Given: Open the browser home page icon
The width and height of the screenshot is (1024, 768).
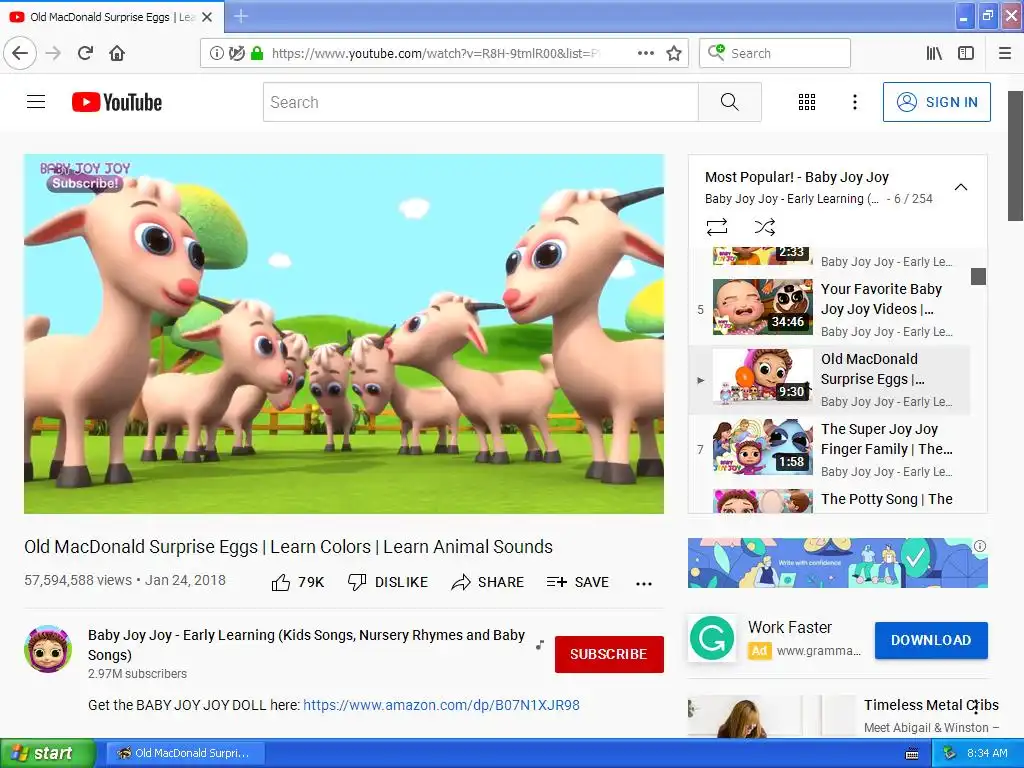Looking at the screenshot, I should coord(117,53).
